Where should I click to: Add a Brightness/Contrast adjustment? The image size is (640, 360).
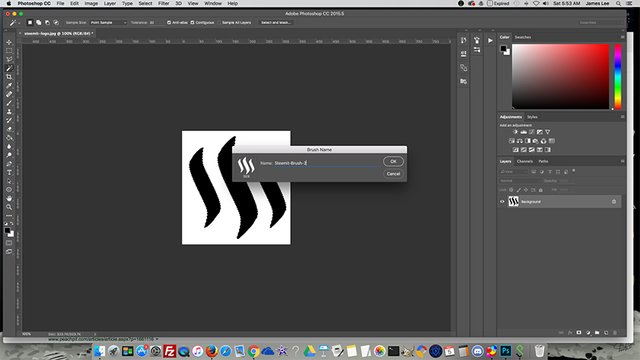(515, 132)
